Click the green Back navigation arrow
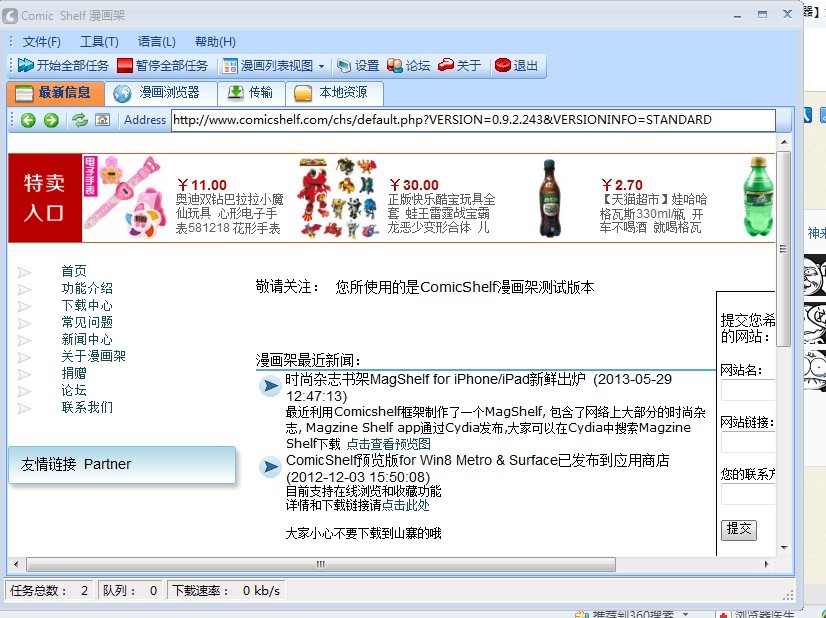 click(x=28, y=120)
